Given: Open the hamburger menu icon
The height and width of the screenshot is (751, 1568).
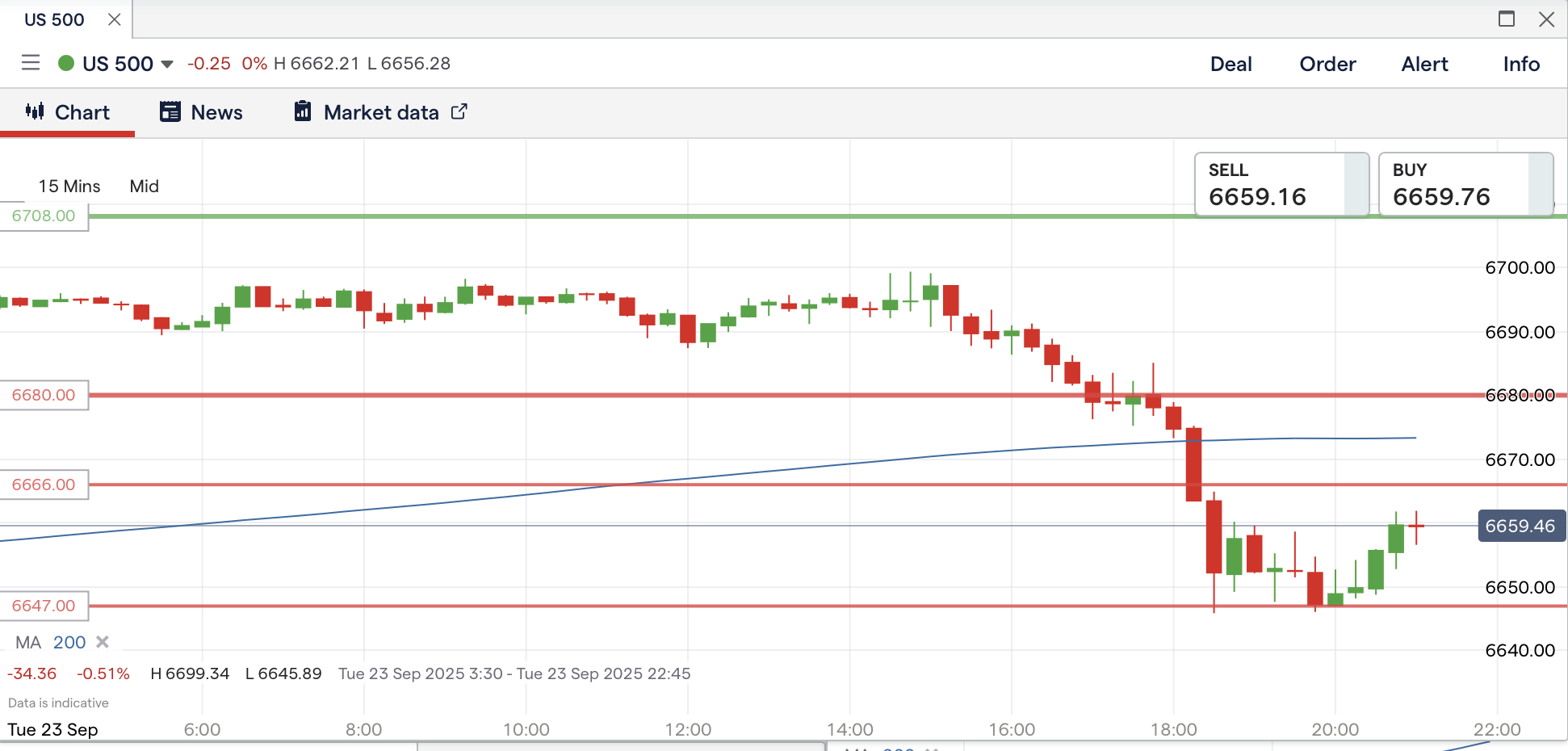Looking at the screenshot, I should tap(31, 63).
